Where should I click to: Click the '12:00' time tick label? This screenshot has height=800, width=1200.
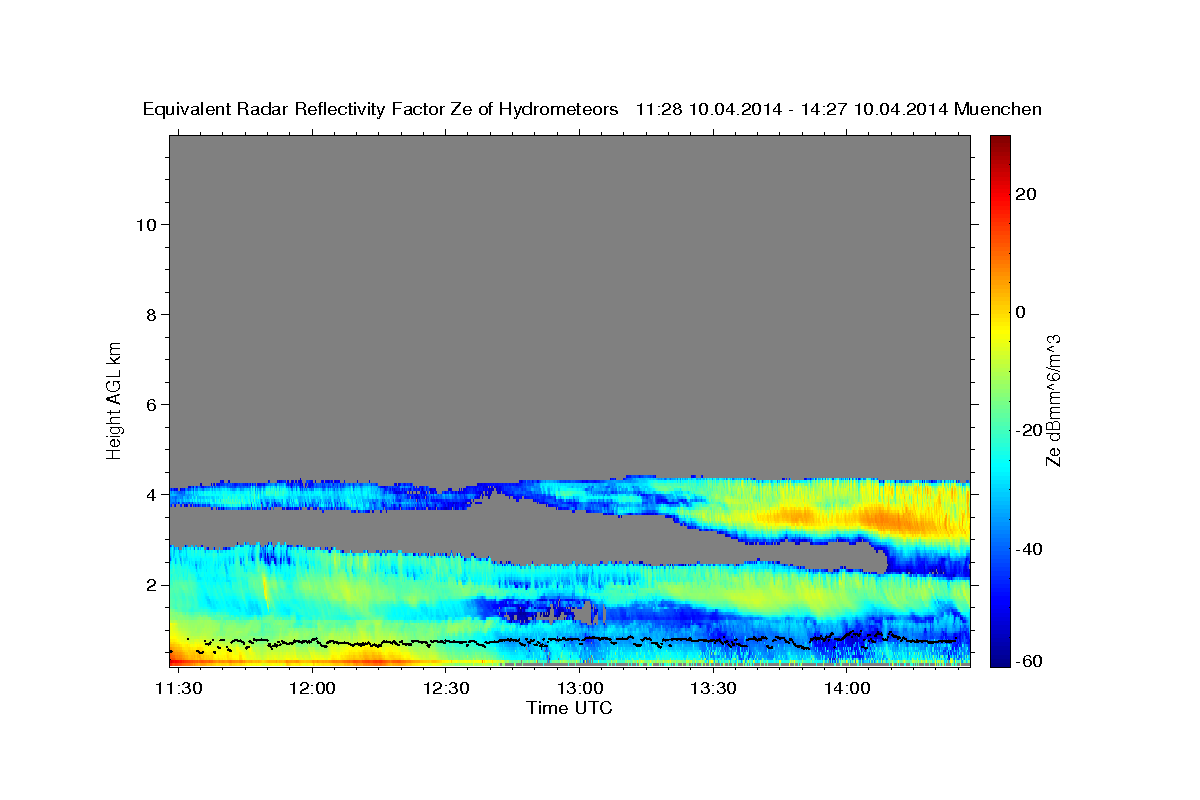312,689
